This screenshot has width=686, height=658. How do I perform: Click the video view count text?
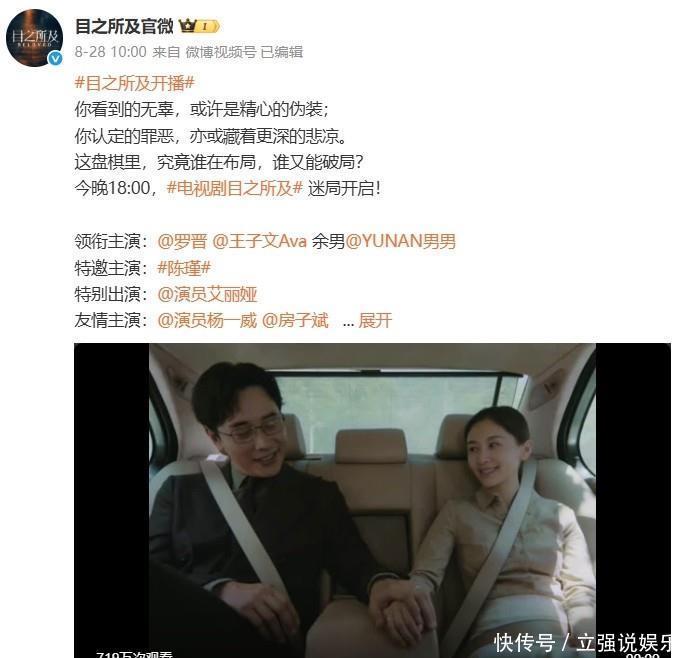tap(134, 654)
